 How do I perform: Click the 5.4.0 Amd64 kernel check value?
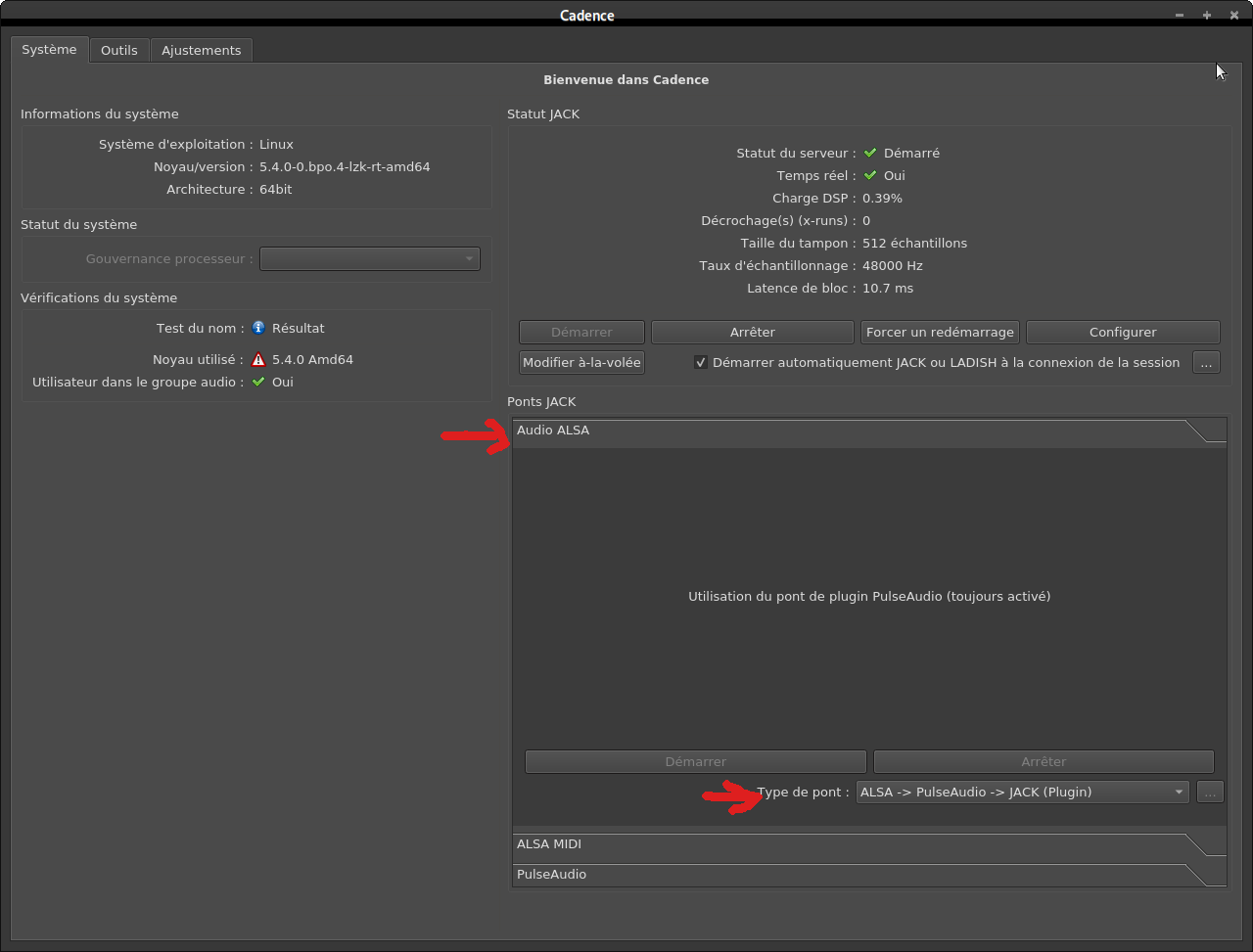click(x=312, y=360)
